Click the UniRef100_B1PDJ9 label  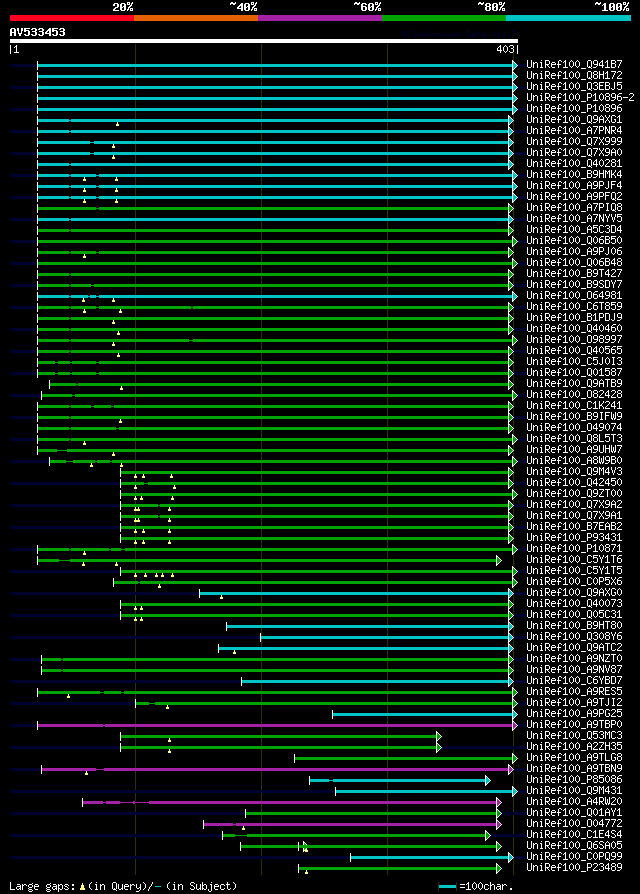tap(574, 318)
